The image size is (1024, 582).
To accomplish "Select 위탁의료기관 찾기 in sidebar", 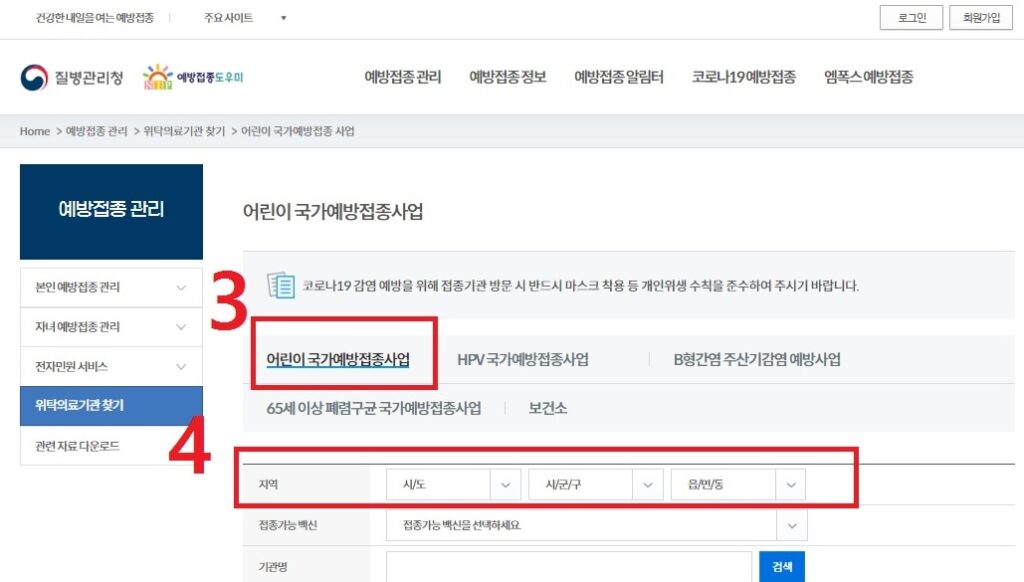I will click(111, 406).
